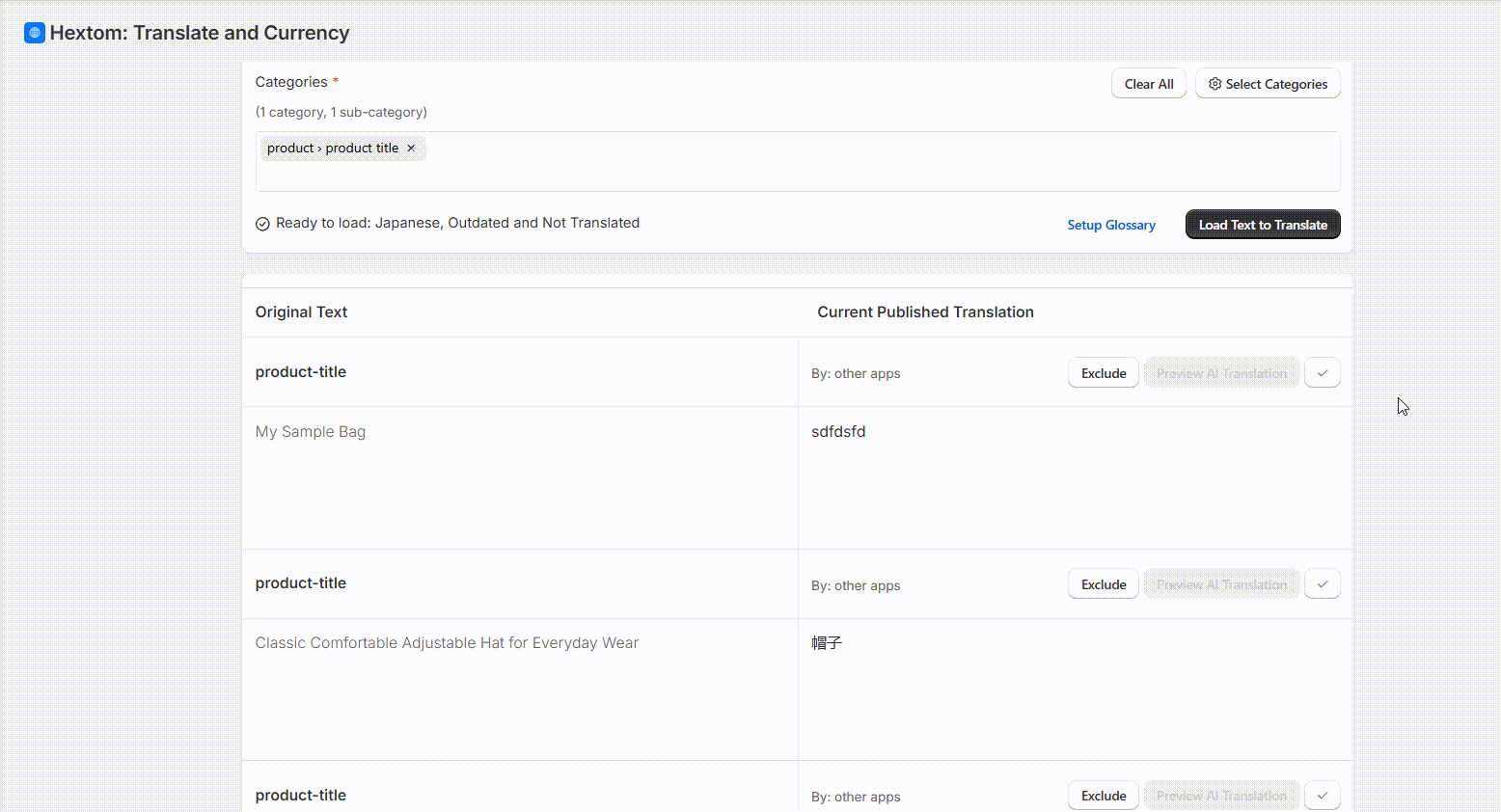Preview AI Translation for third product-title row

click(1221, 796)
